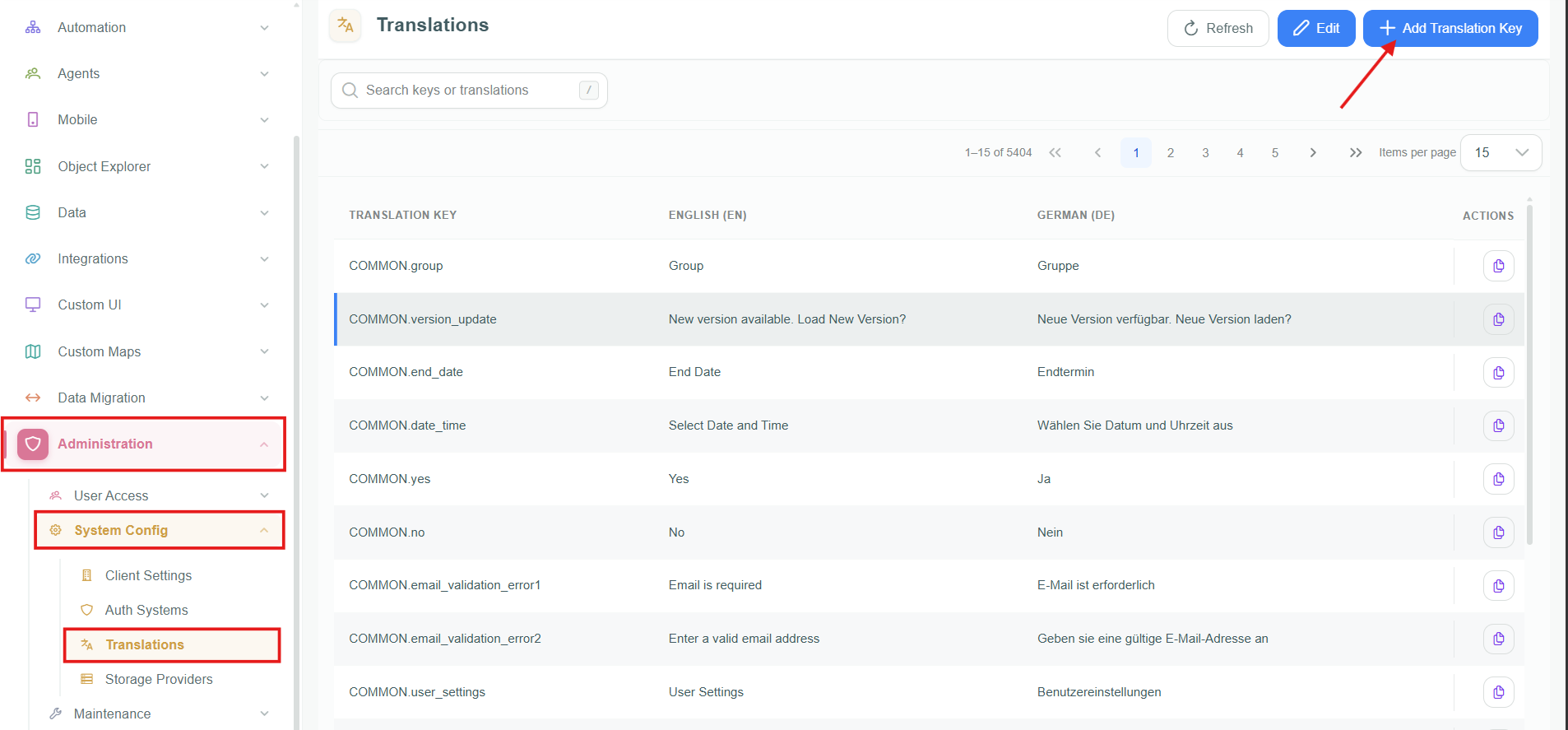
Task: Click the Automation sidebar icon
Action: tap(33, 27)
